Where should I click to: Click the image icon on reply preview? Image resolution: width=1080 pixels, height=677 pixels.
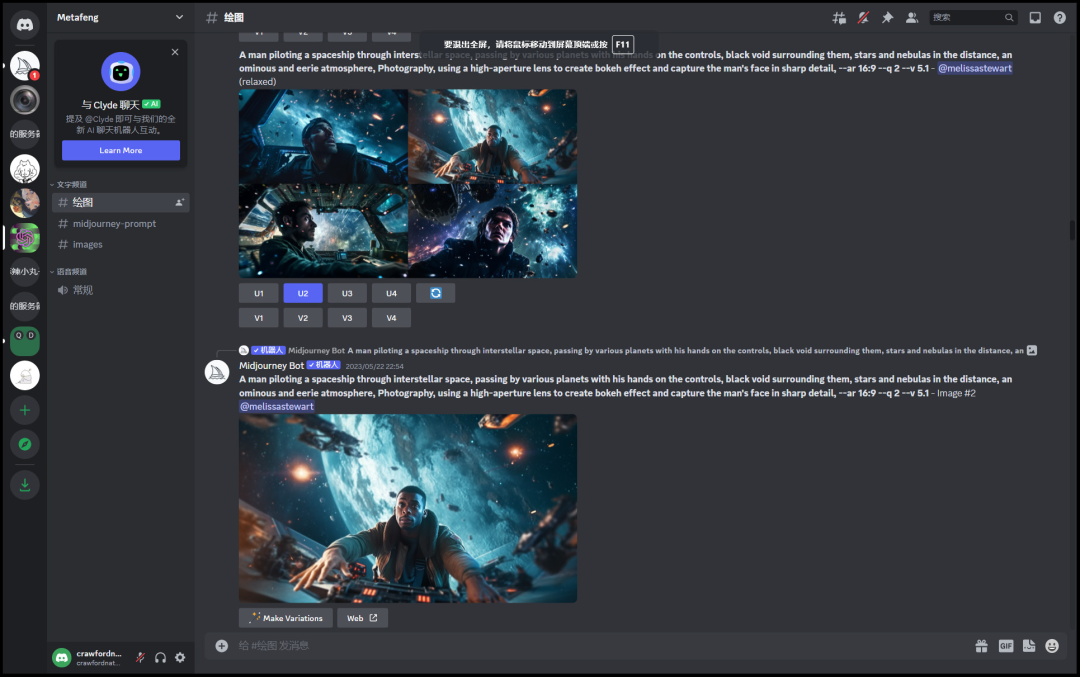coord(1032,351)
